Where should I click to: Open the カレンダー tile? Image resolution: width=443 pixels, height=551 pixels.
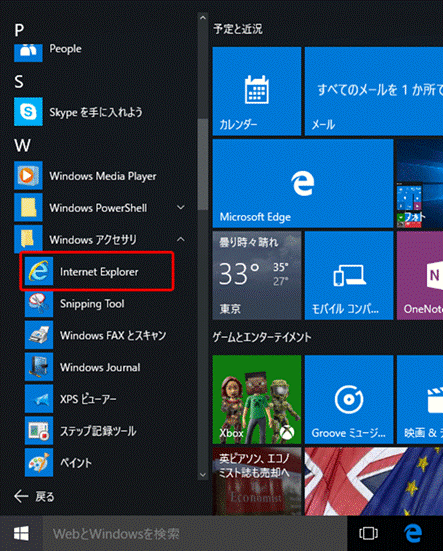pyautogui.click(x=257, y=91)
